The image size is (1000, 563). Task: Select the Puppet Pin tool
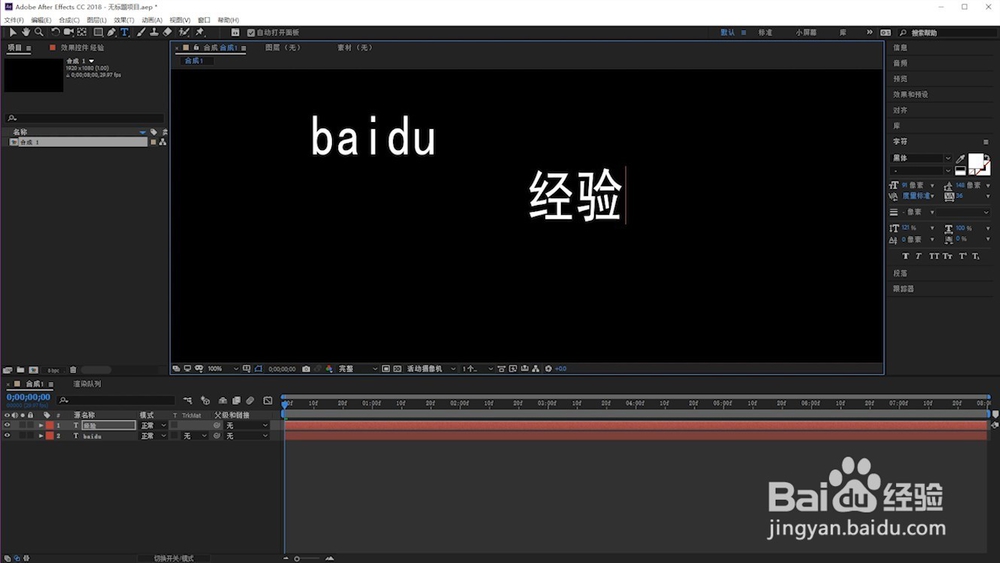(x=200, y=32)
